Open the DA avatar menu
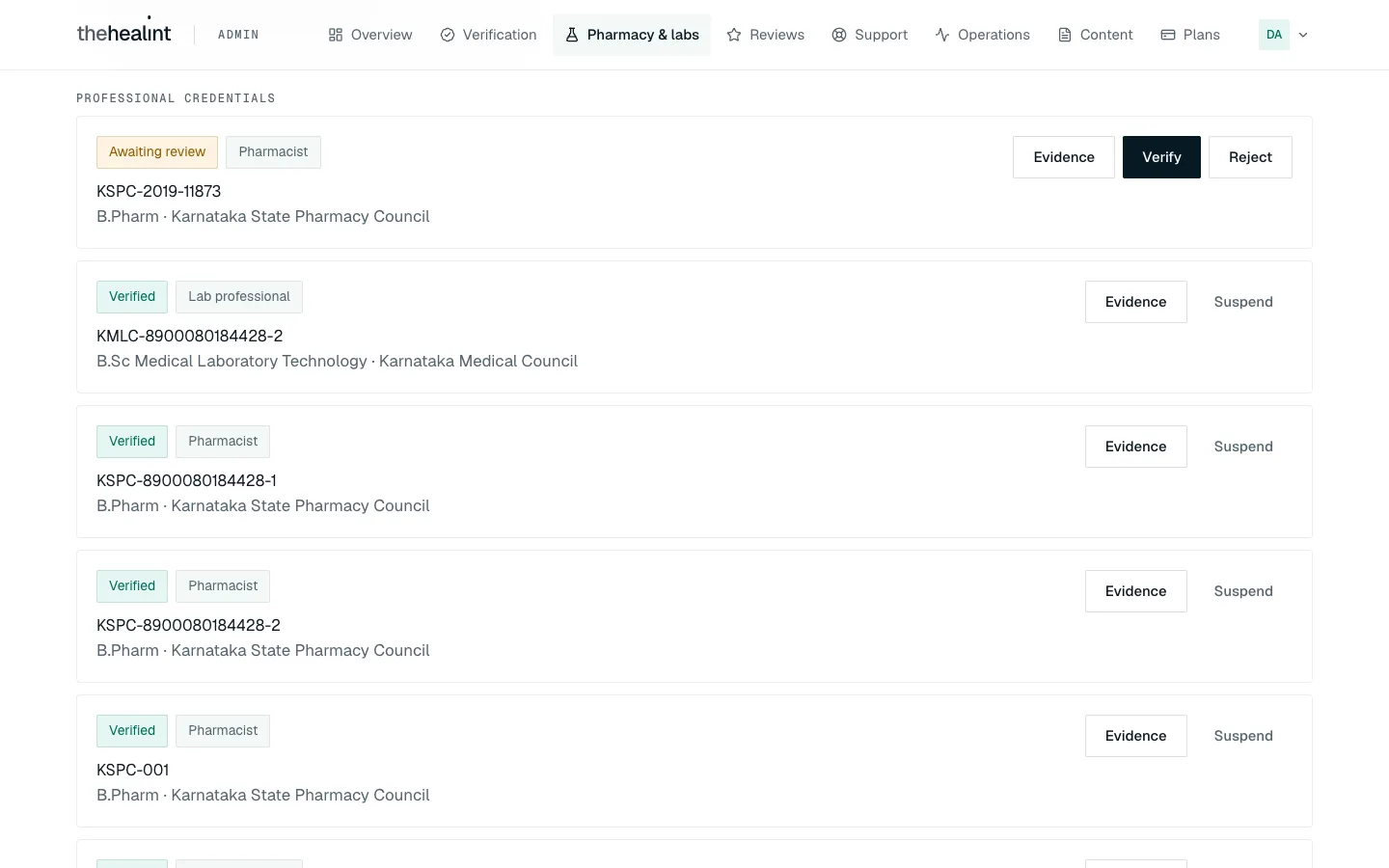Screen dimensions: 1389x868 [x=1274, y=35]
